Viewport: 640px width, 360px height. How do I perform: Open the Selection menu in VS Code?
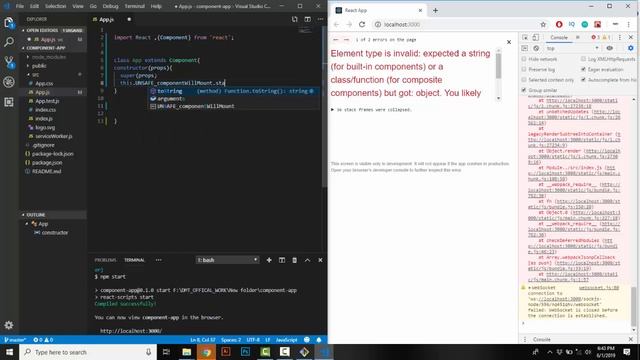[x=56, y=6]
